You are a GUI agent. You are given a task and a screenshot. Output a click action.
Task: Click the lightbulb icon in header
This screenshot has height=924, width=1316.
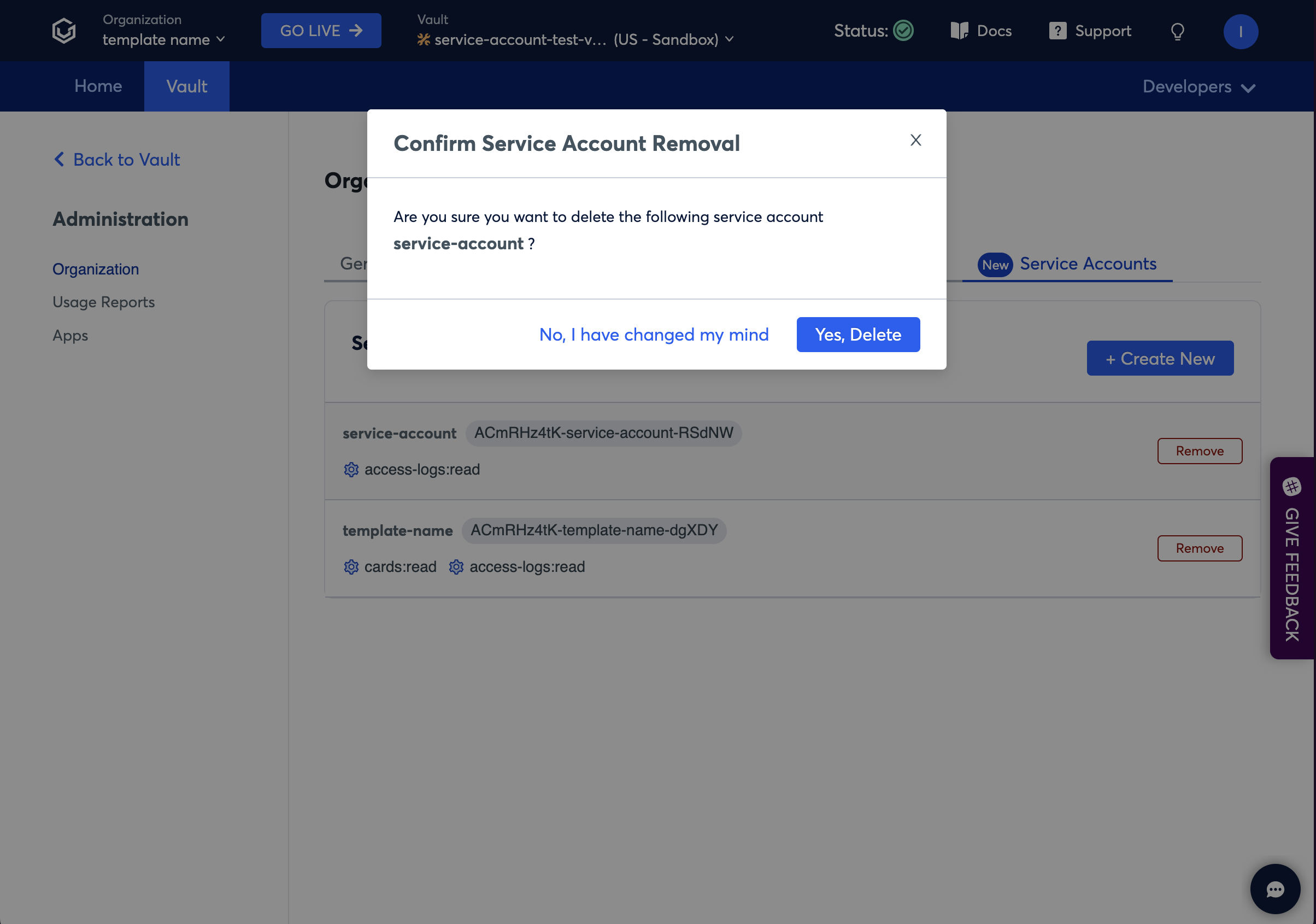(1177, 32)
